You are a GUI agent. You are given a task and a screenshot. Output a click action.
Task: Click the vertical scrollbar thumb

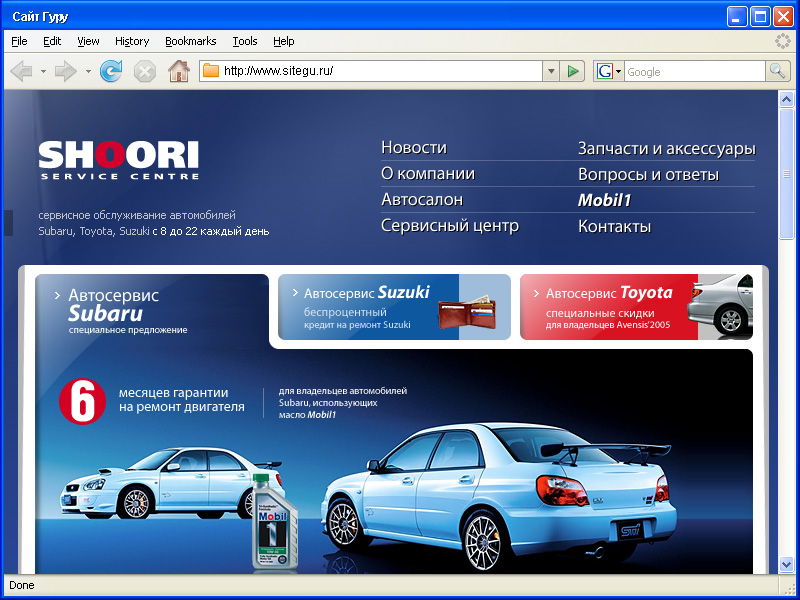[x=786, y=173]
